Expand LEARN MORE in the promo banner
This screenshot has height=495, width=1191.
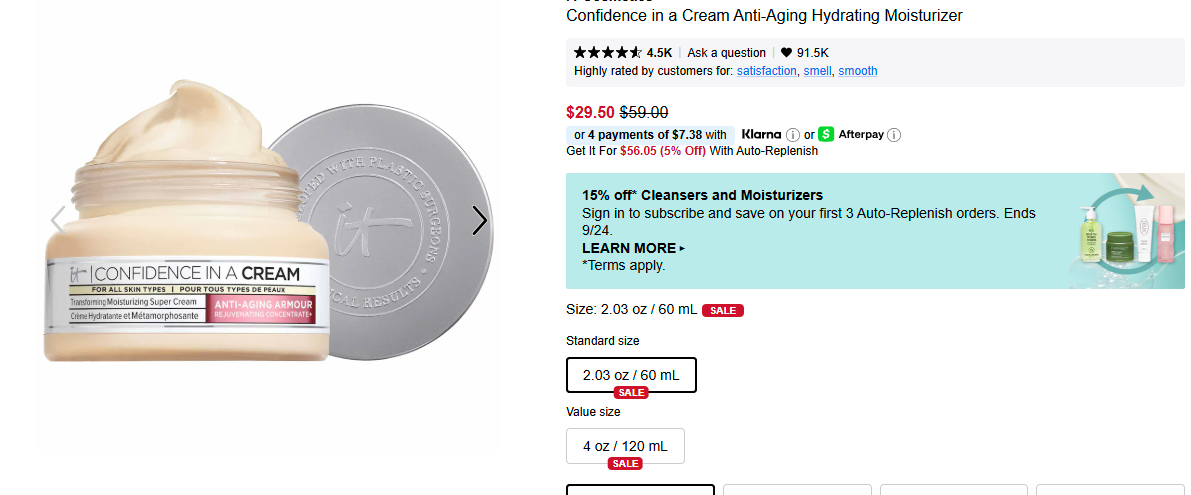tap(633, 248)
